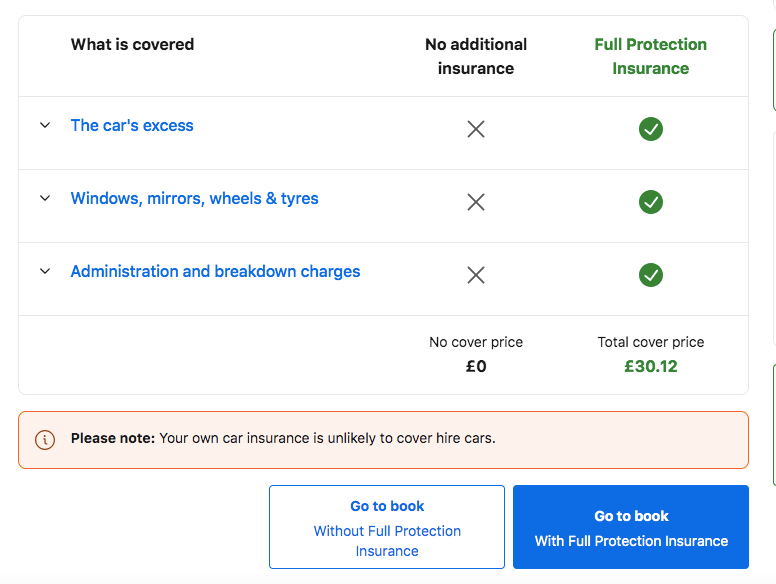Viewport: 776px width, 584px height.
Task: Click X icon for administration and breakdown charges
Action: (x=476, y=275)
